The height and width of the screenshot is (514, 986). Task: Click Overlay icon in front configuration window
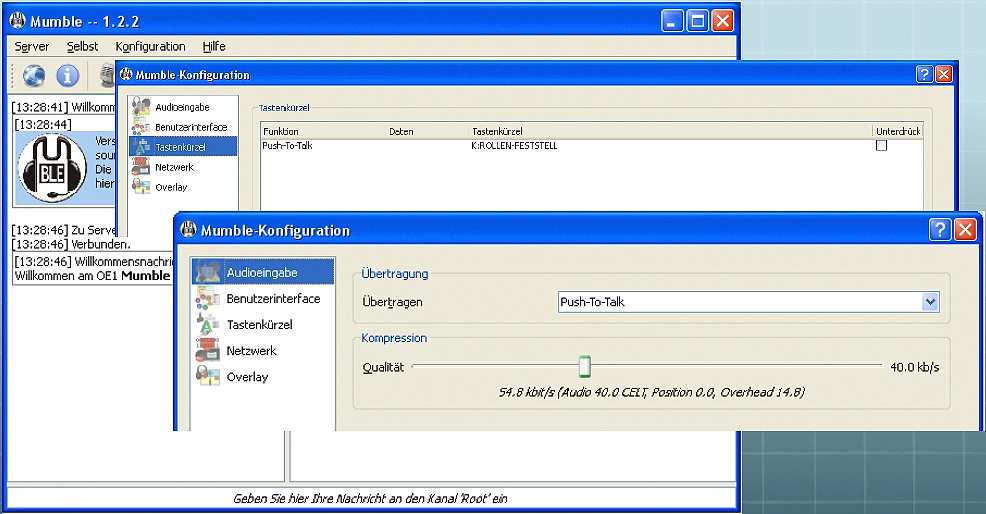tap(208, 376)
